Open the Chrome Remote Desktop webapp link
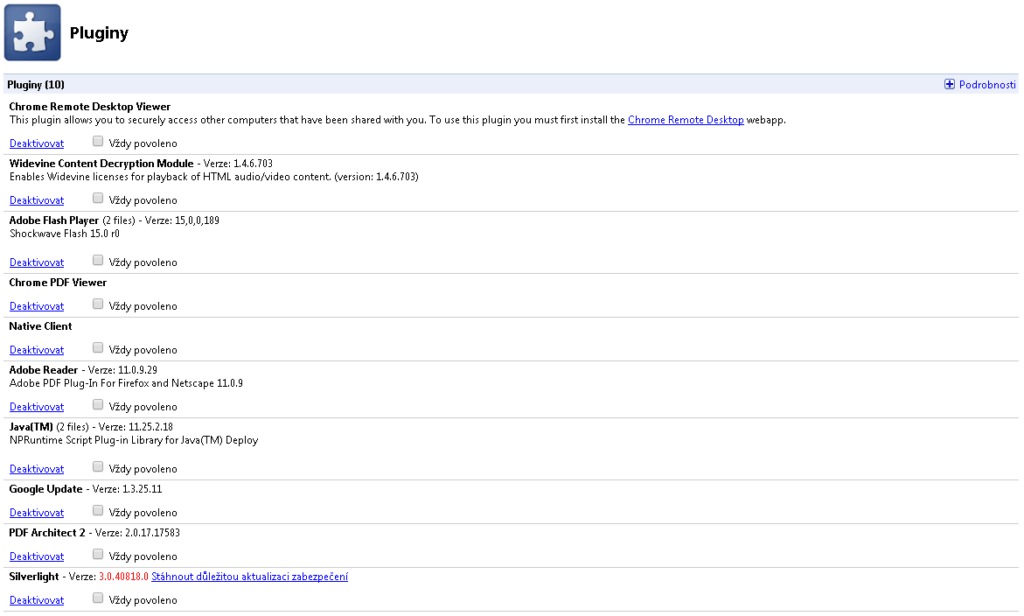The image size is (1024, 616). point(685,120)
